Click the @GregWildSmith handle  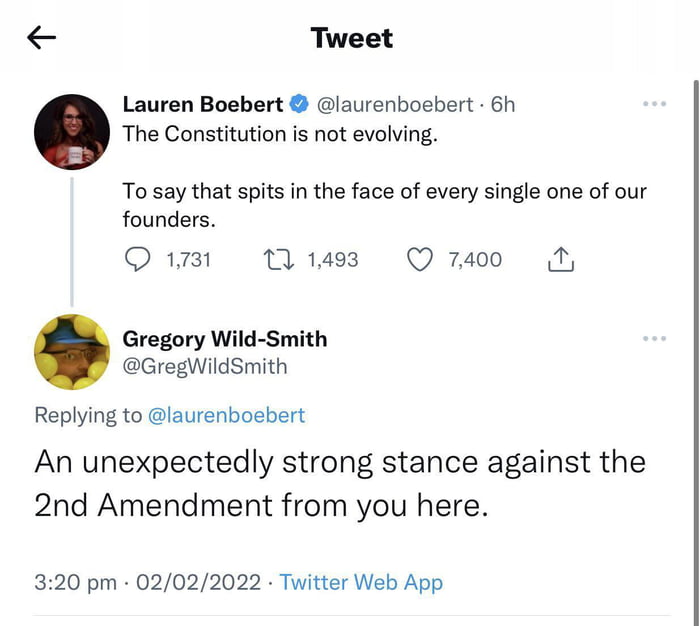[204, 367]
